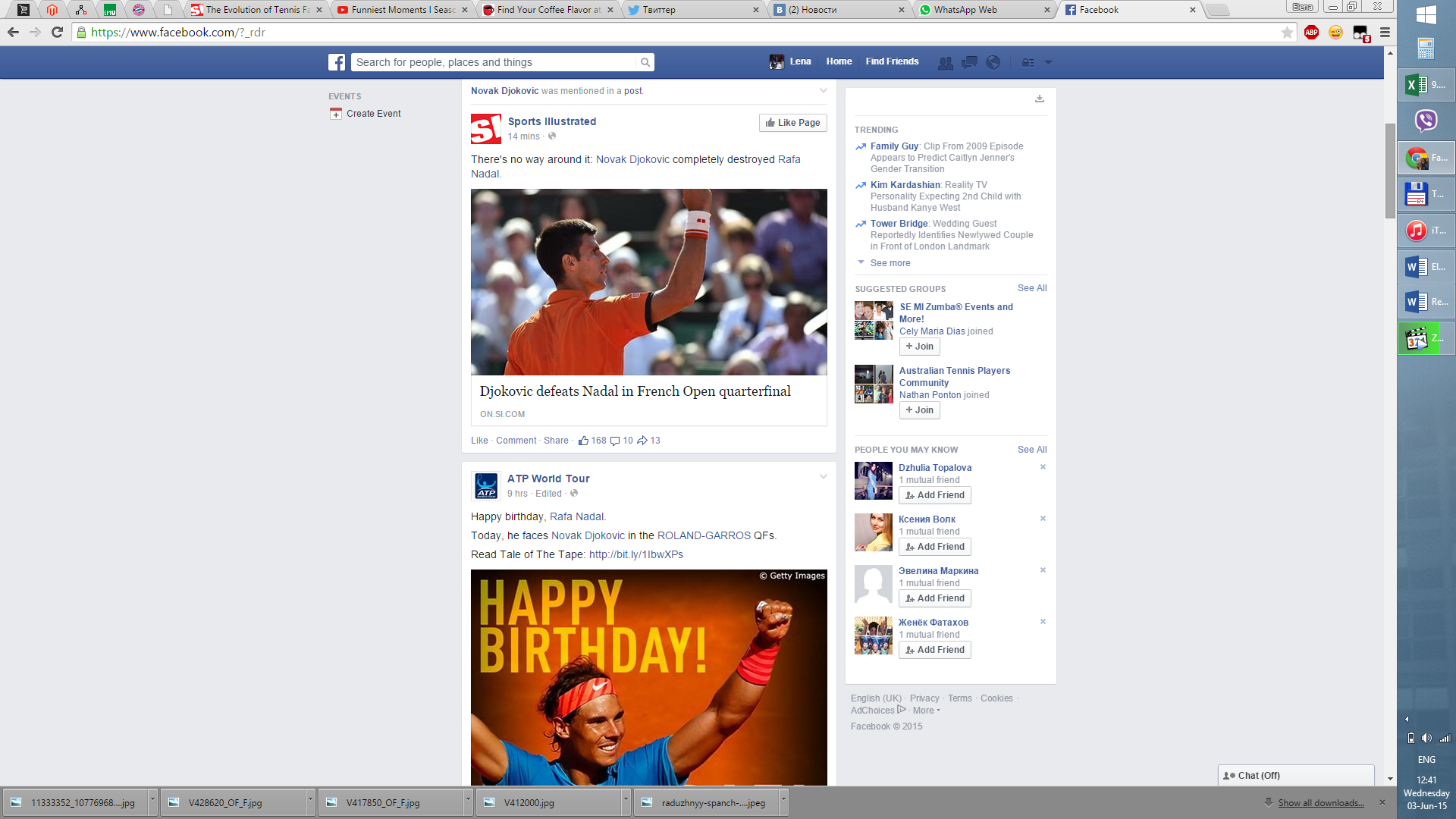Click the AdBlock Plus extension icon
This screenshot has width=1456, height=819.
tap(1311, 32)
